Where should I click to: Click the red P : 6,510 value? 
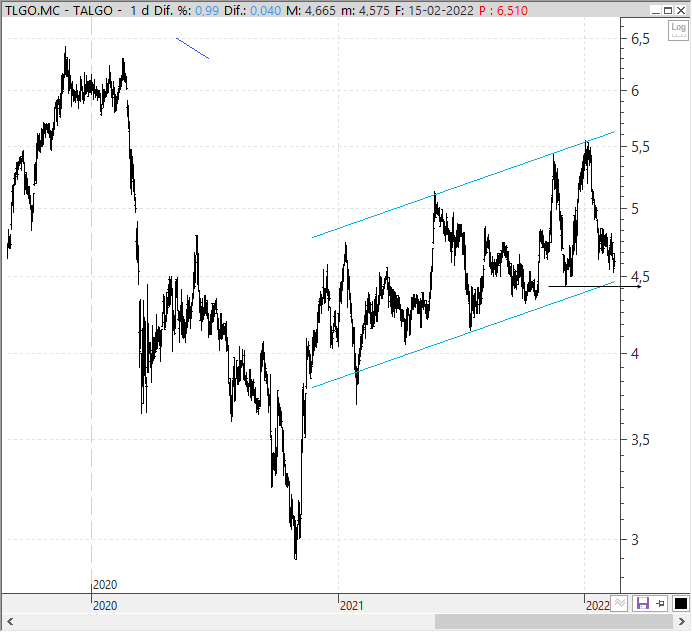point(503,10)
